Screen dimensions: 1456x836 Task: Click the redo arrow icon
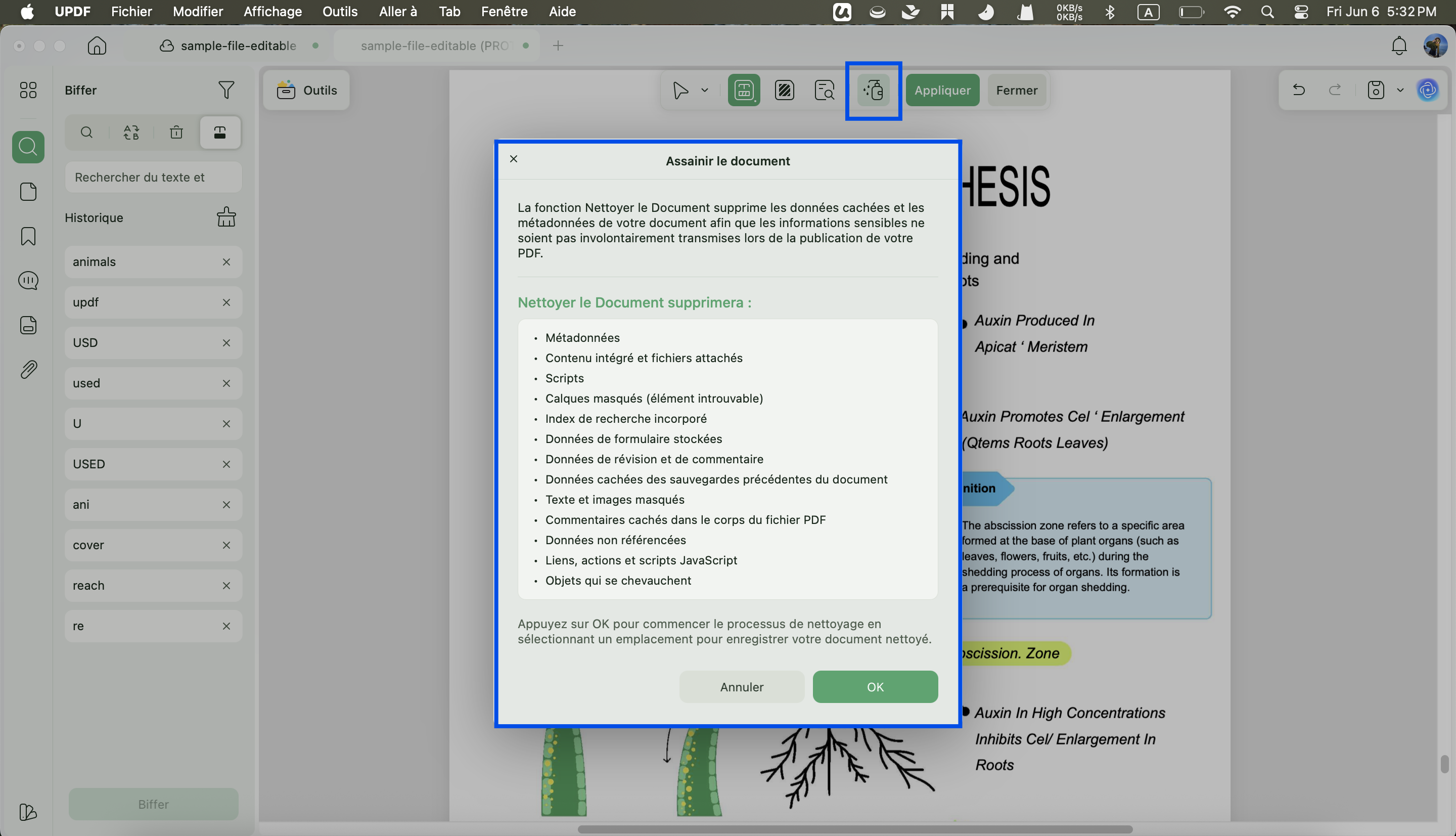point(1335,90)
